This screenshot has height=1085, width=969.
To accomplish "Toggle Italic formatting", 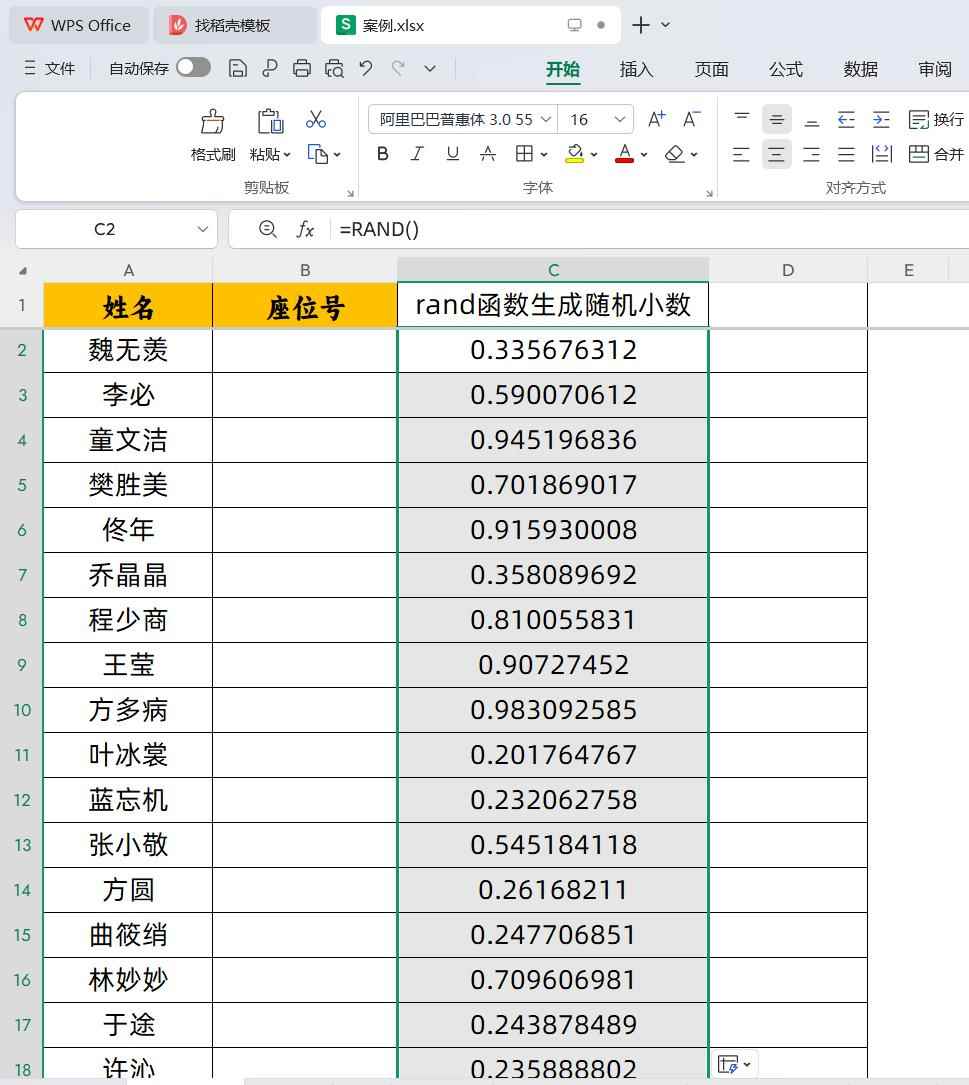I will point(417,154).
